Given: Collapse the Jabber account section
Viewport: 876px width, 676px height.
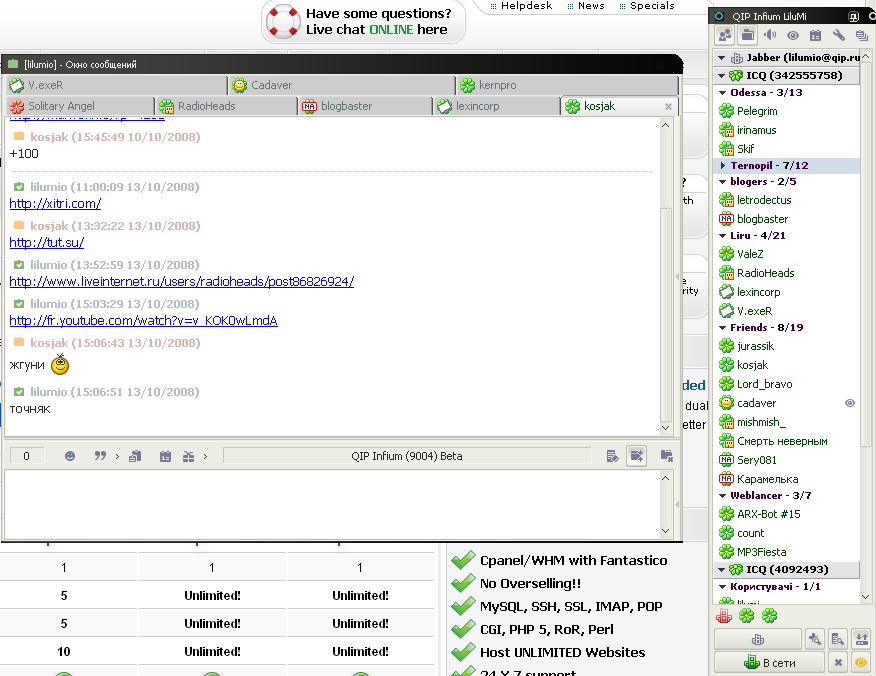Looking at the screenshot, I should [x=721, y=58].
